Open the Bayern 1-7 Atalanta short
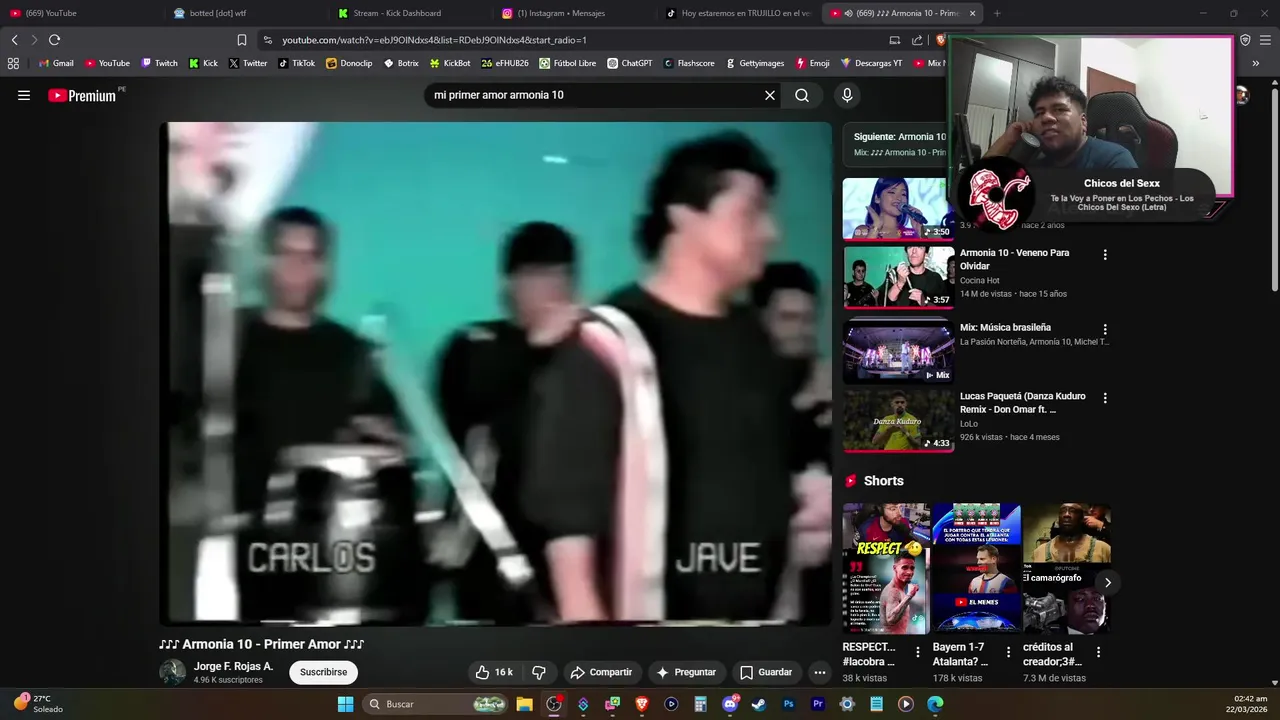The height and width of the screenshot is (720, 1280). pos(976,568)
